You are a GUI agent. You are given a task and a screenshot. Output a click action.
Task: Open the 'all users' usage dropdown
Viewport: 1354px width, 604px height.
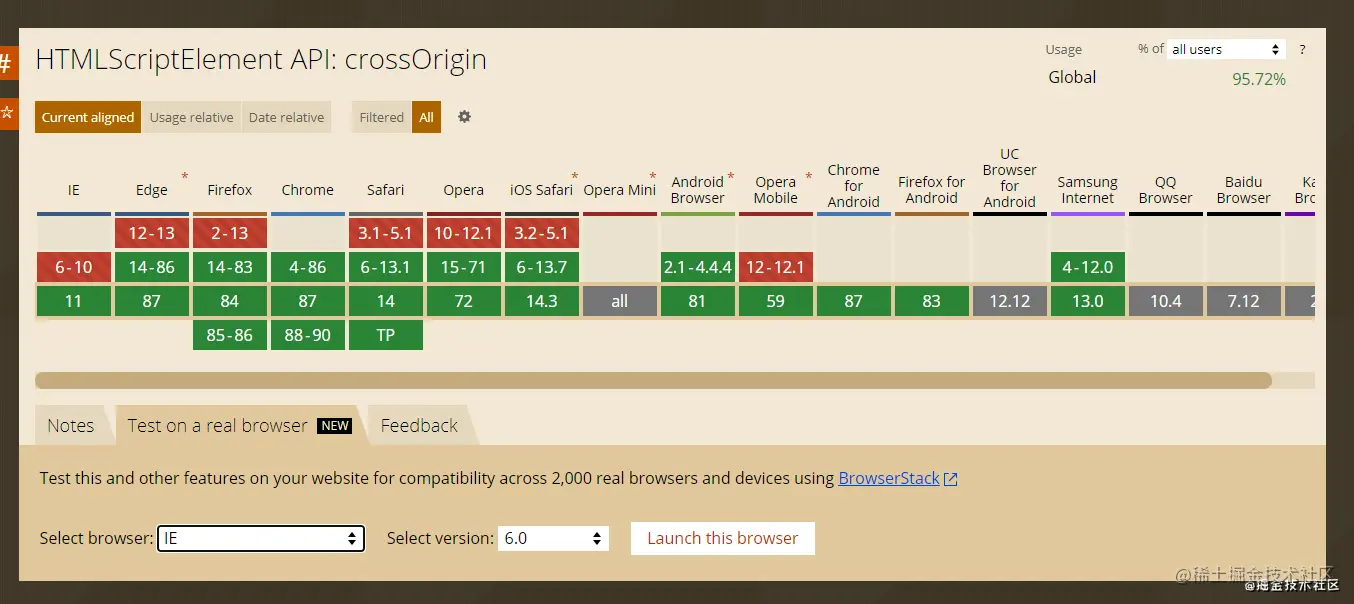(1226, 49)
